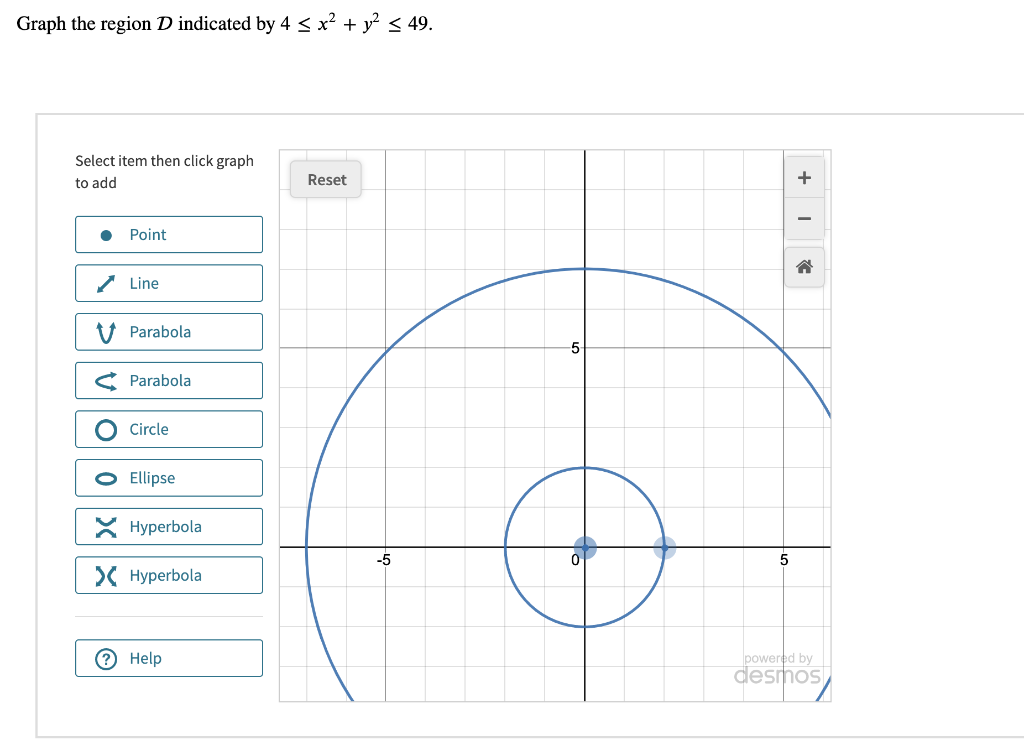
Task: Select the Circle tool
Action: (x=168, y=428)
